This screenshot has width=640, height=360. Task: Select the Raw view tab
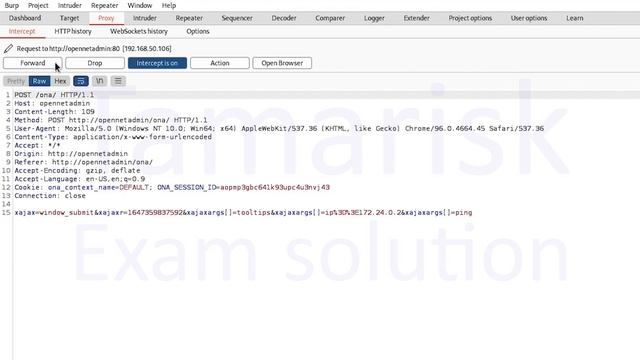click(39, 81)
